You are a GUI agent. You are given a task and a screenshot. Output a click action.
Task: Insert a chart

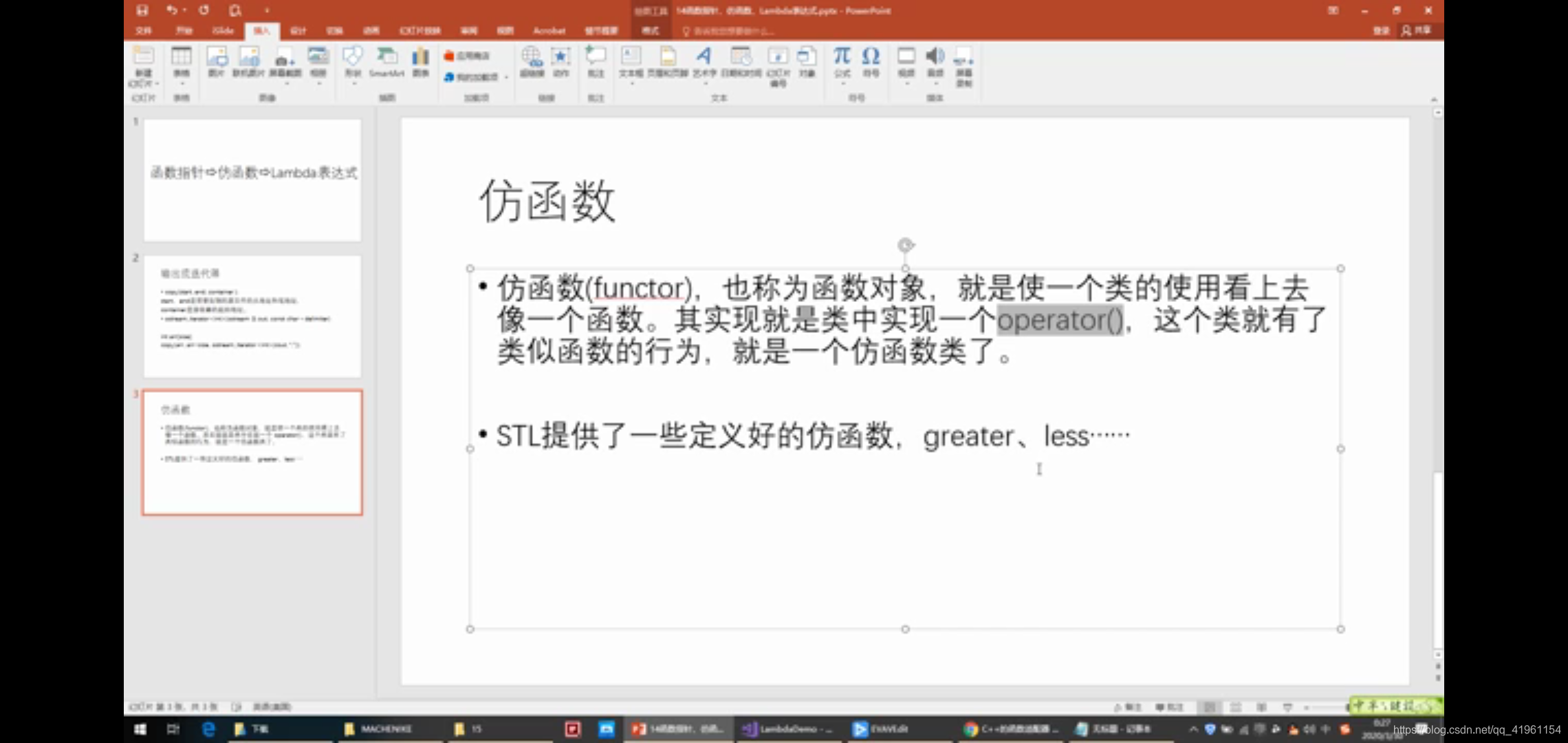coord(421,61)
